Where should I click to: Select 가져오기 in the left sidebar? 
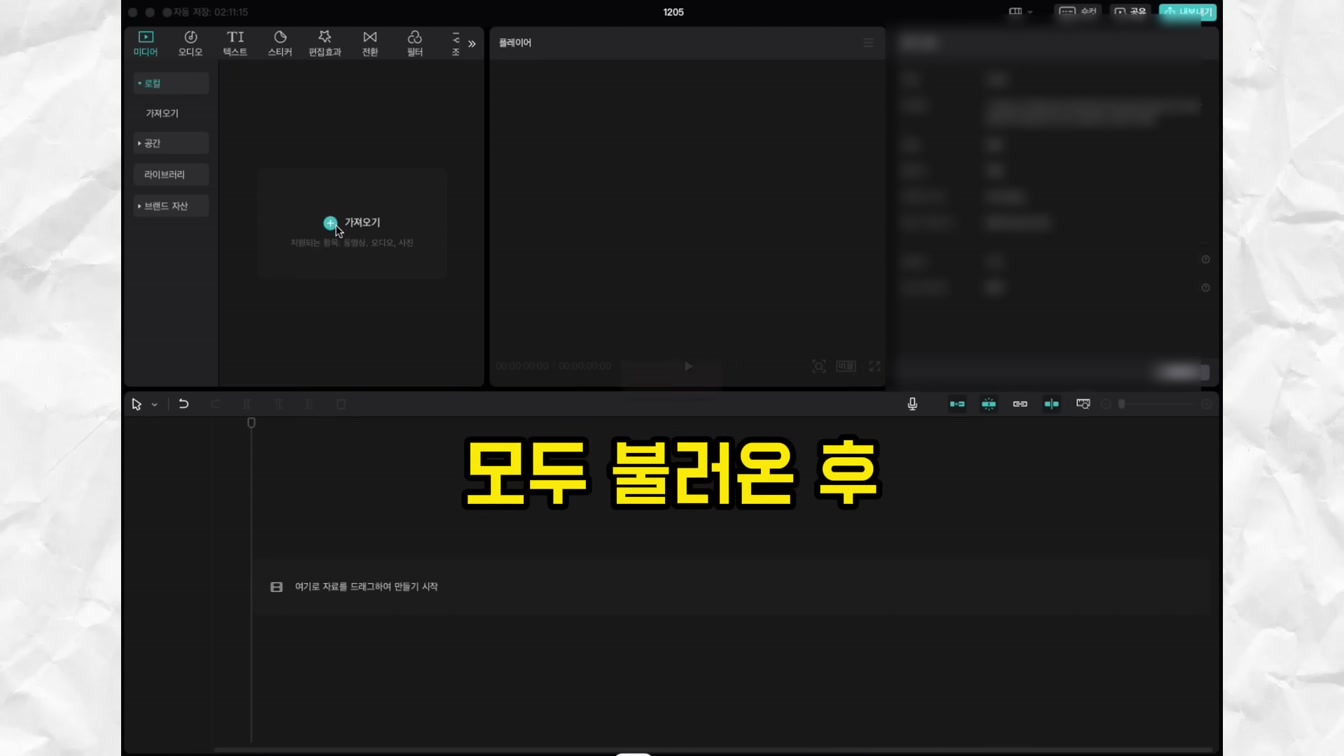pos(162,113)
